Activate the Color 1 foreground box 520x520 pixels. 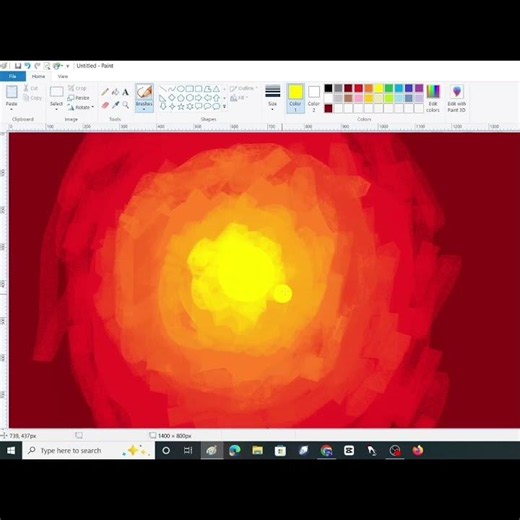click(295, 98)
